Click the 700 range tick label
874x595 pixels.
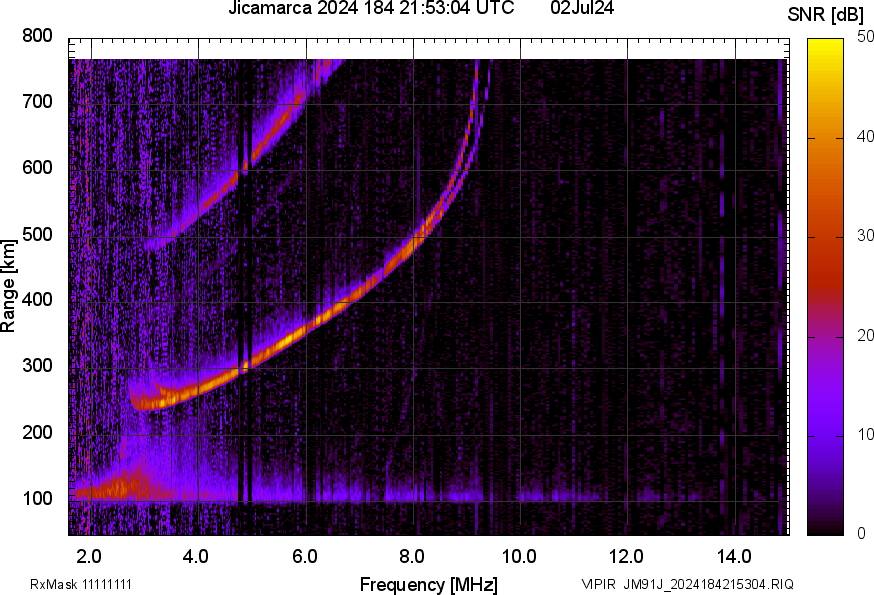click(x=37, y=101)
